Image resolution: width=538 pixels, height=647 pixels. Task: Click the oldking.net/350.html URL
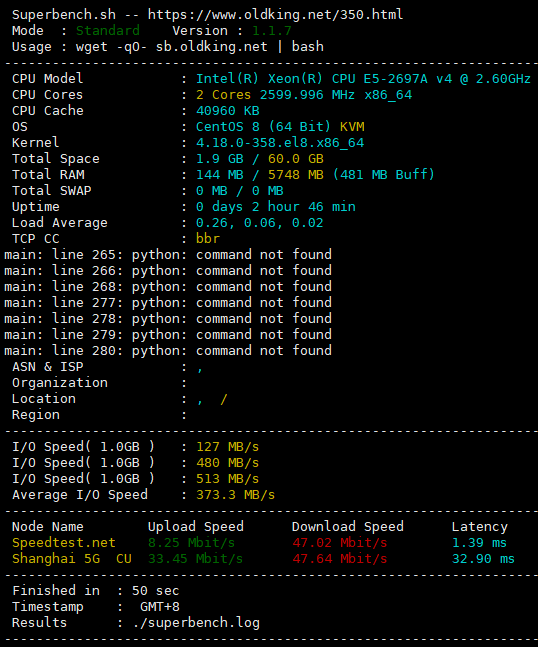(275, 15)
